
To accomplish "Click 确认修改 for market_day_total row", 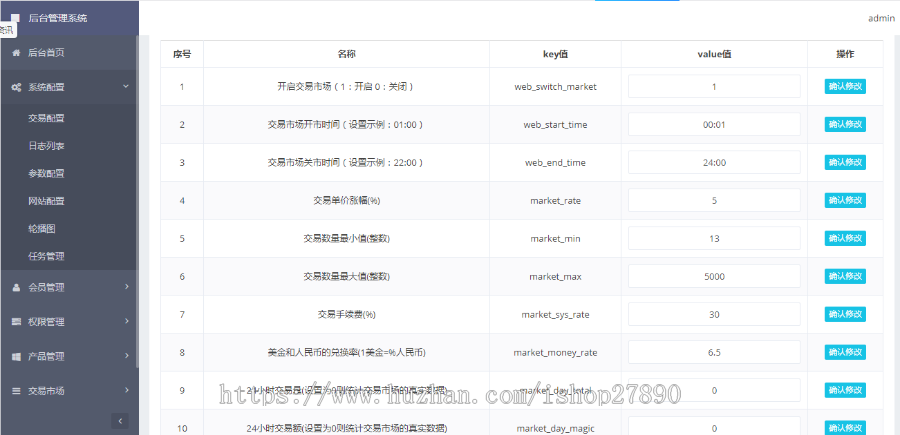I will (x=845, y=390).
